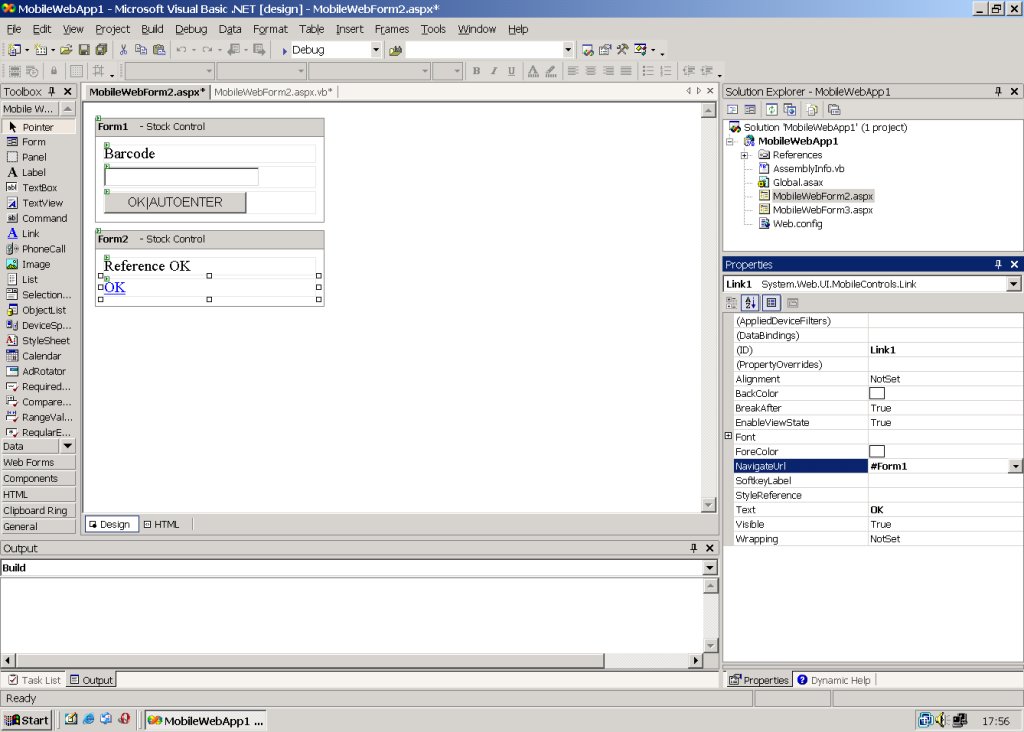Viewport: 1024px width, 732px height.
Task: Expand the Data toolbox tab arrow
Action: pyautogui.click(x=67, y=446)
